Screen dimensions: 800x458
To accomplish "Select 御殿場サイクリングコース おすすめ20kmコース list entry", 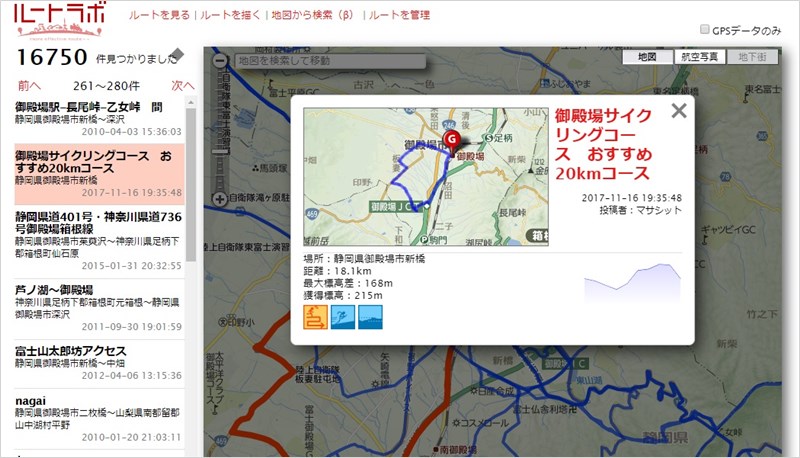I will click(x=98, y=173).
